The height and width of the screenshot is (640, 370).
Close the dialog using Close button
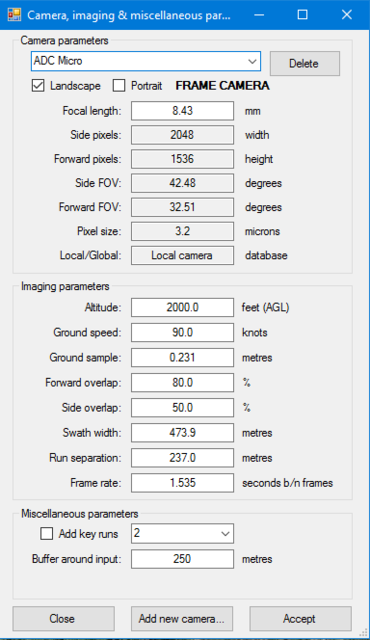64,618
